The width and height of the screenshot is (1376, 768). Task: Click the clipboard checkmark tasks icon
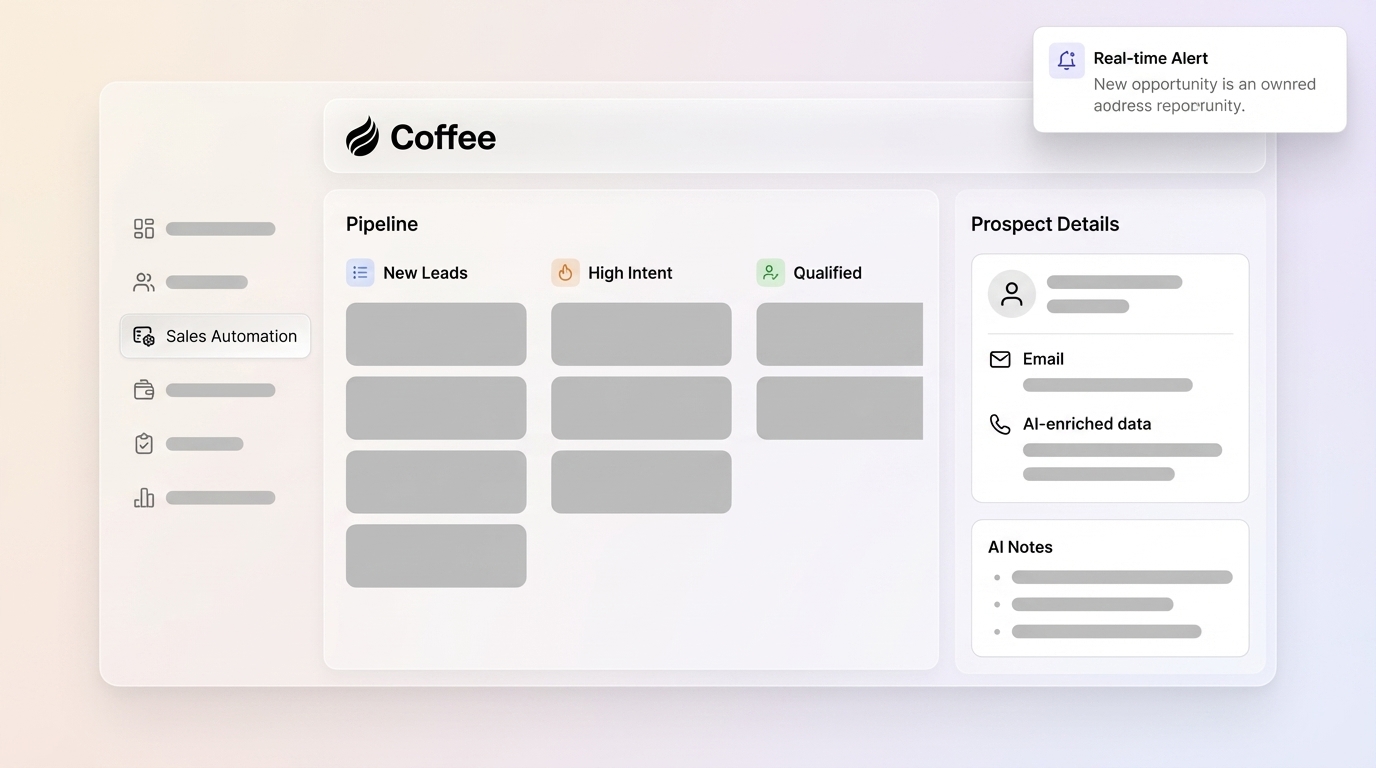(144, 444)
